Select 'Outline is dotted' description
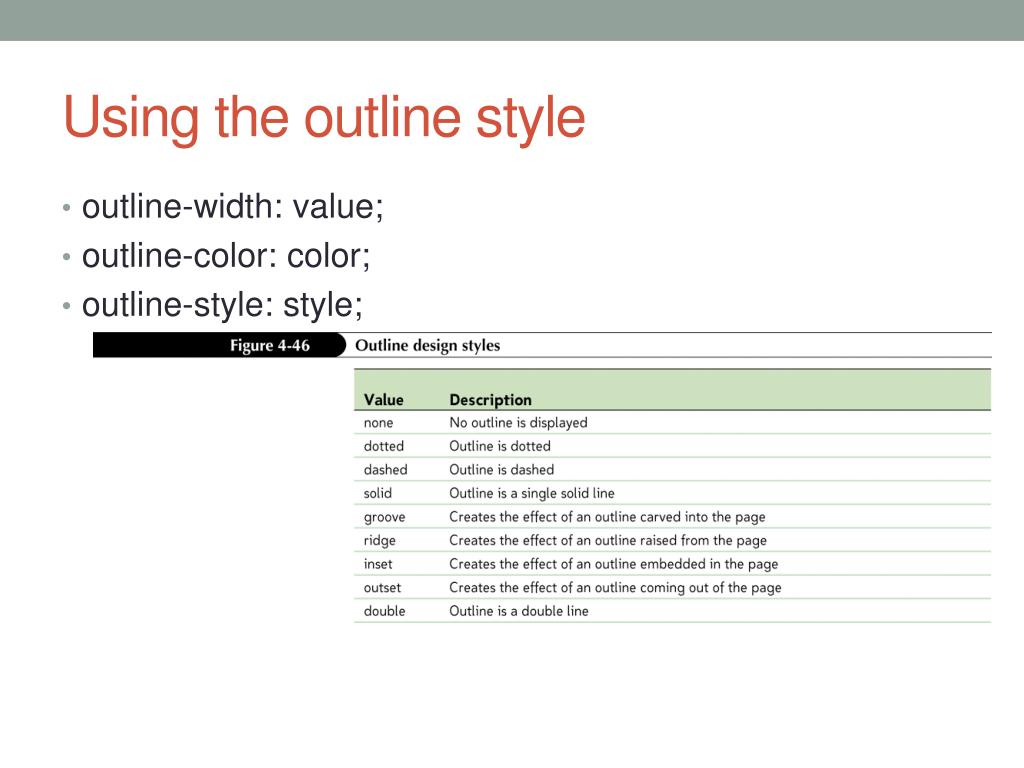Image resolution: width=1024 pixels, height=768 pixels. (x=500, y=446)
